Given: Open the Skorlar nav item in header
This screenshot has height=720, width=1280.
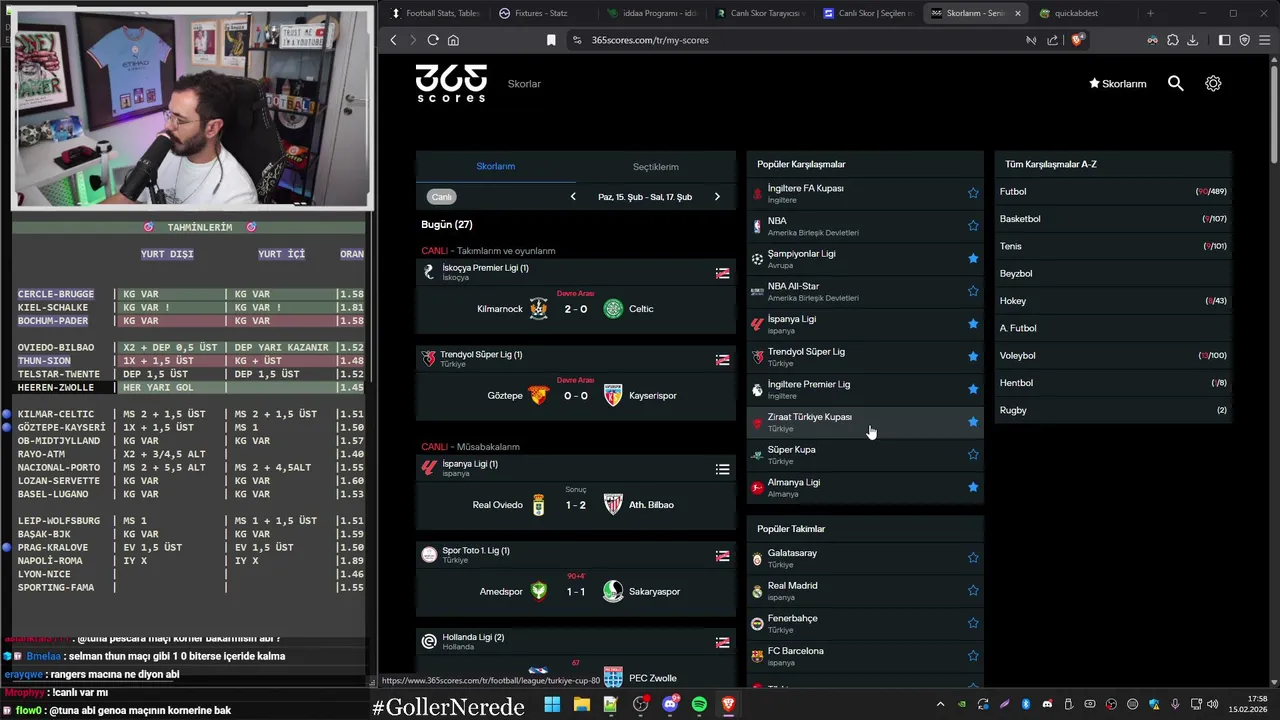Looking at the screenshot, I should (524, 84).
